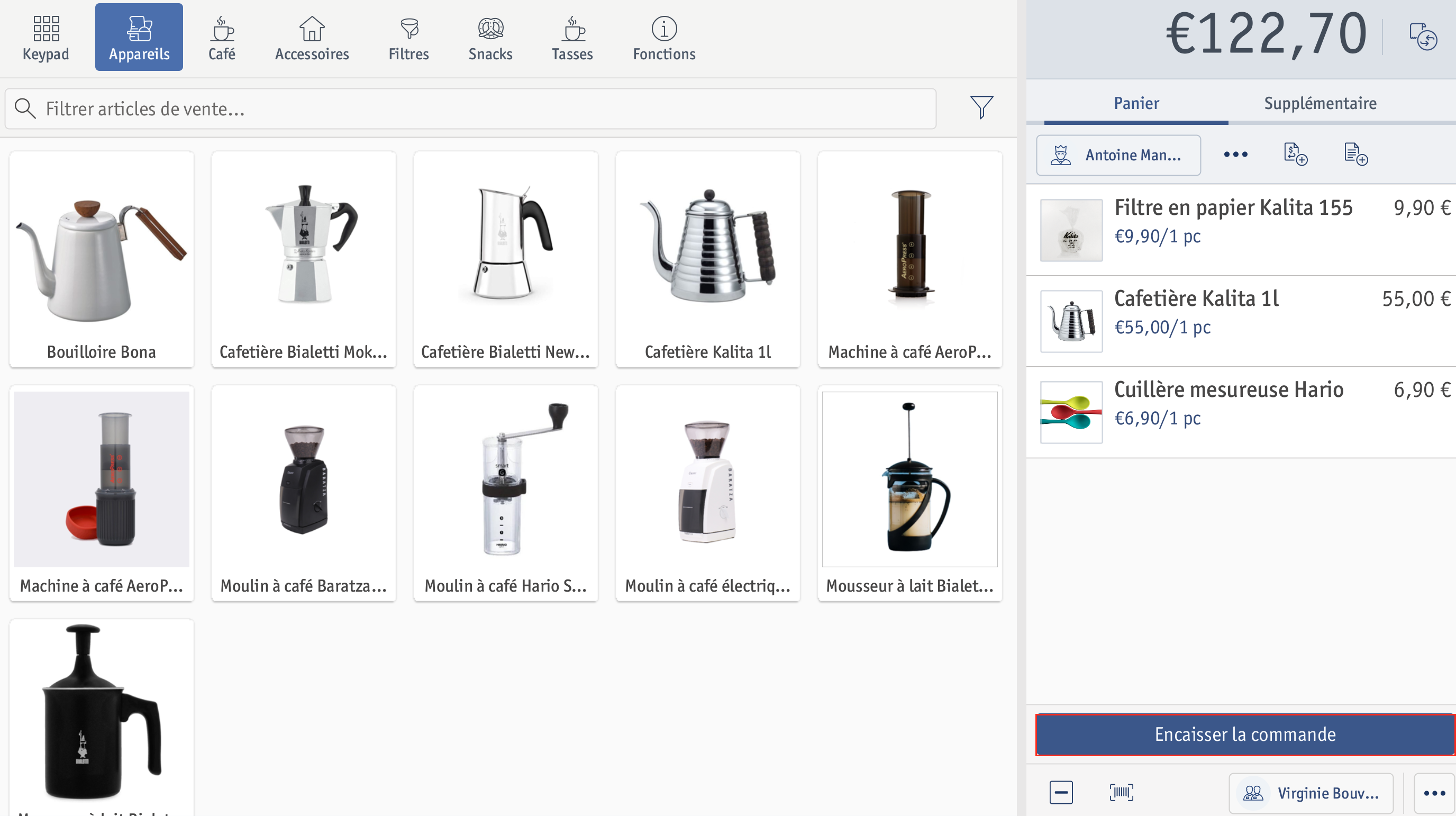Add Moulin à café Hario S tile
This screenshot has height=816, width=1456.
click(505, 493)
